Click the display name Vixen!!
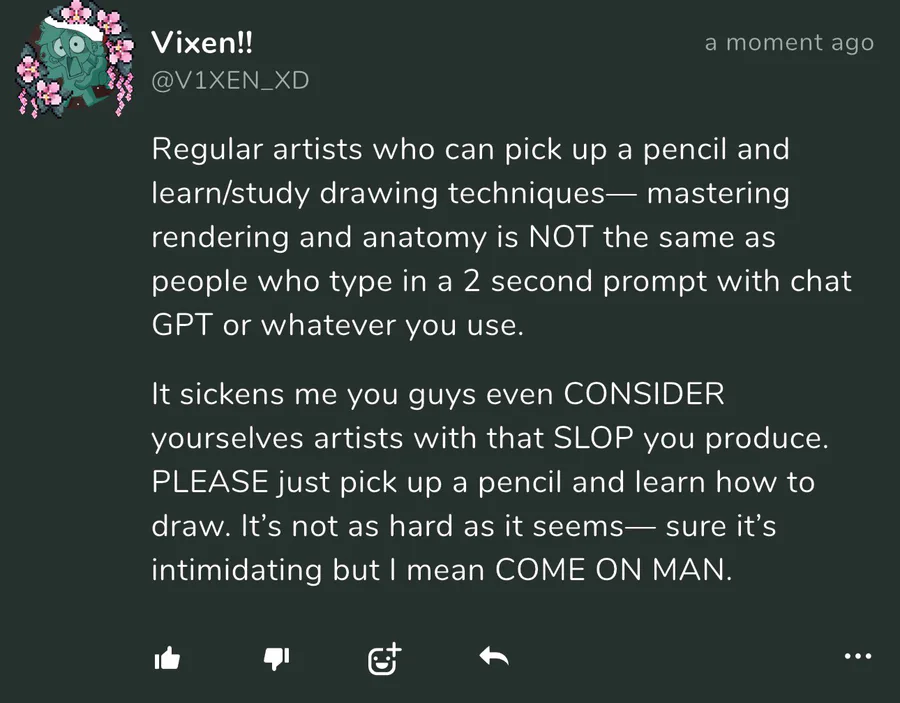This screenshot has width=900, height=703. 201,43
